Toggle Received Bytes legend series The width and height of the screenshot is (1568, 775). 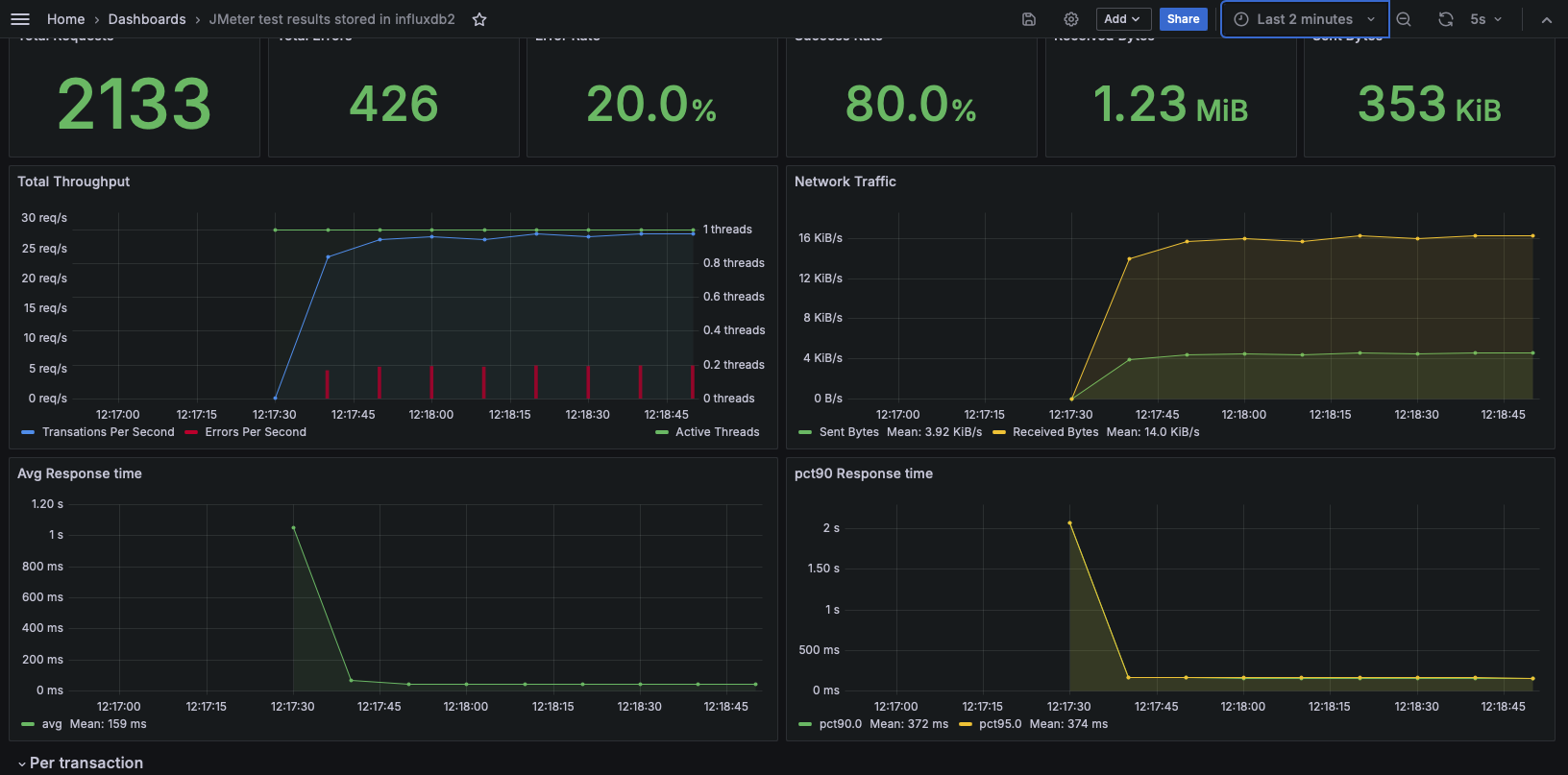point(1055,432)
